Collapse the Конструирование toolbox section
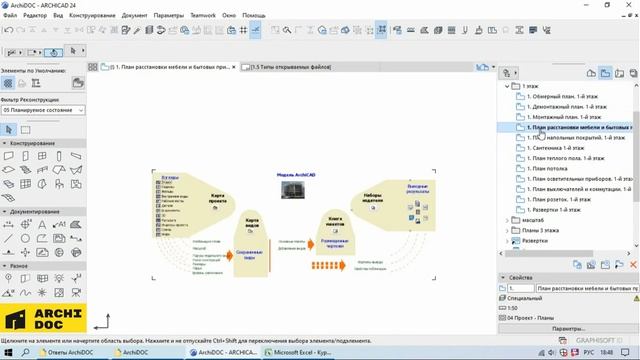 click(x=4, y=143)
